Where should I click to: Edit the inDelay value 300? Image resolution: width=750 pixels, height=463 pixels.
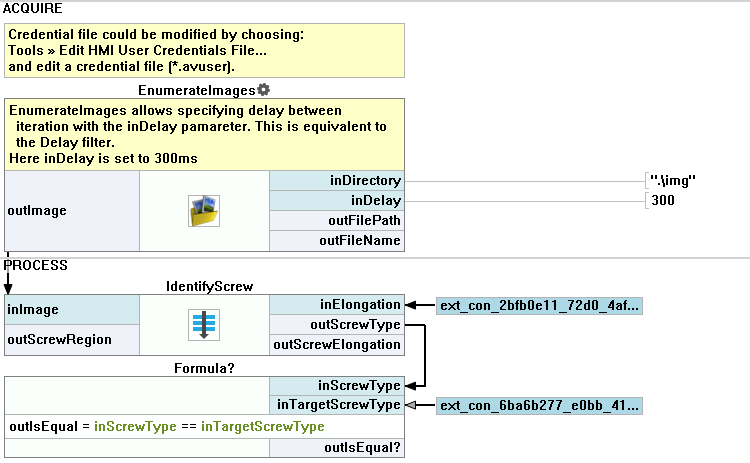(663, 201)
